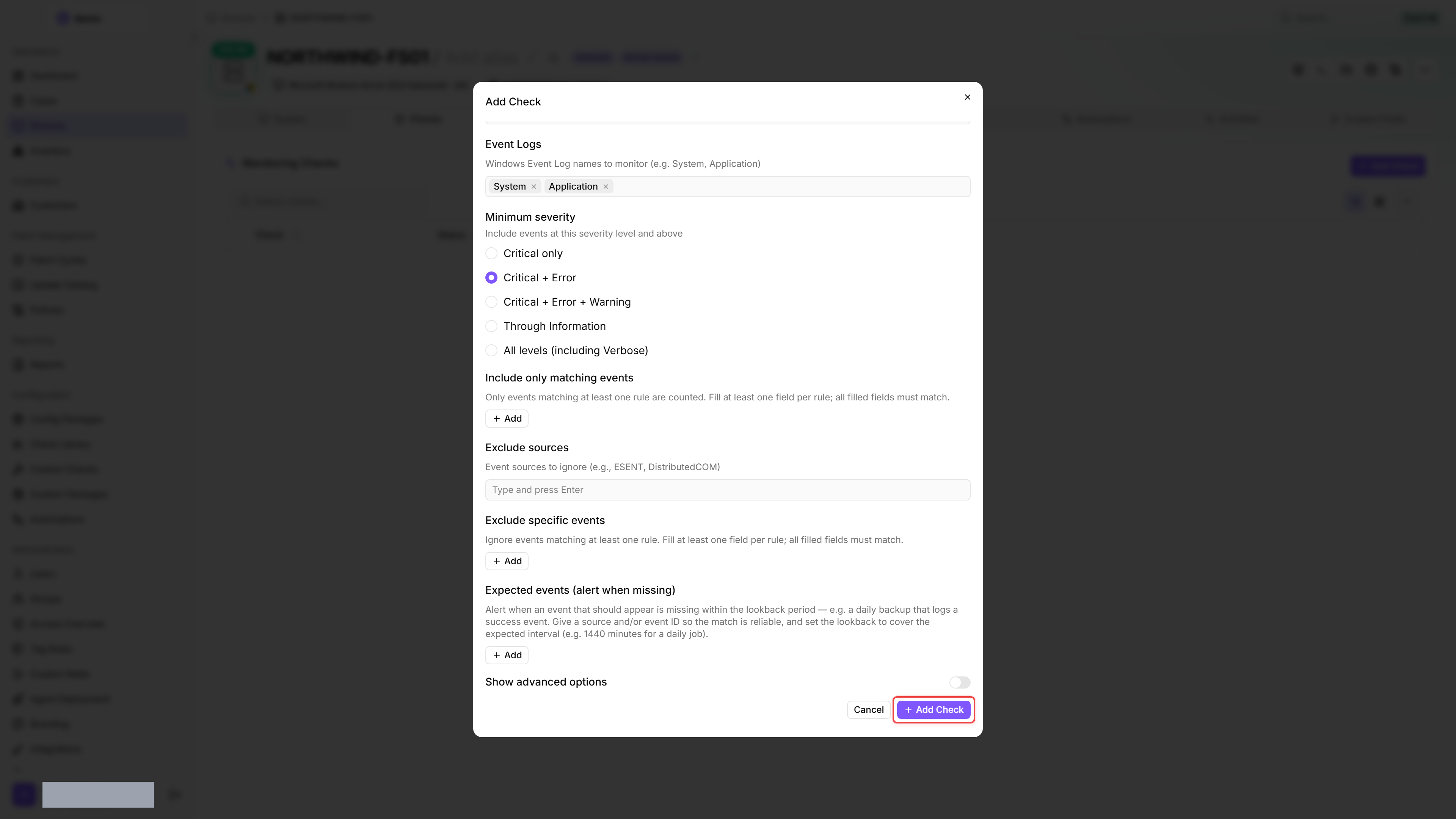Add an expected events rule
Screen dimensions: 1456x819
(x=507, y=655)
